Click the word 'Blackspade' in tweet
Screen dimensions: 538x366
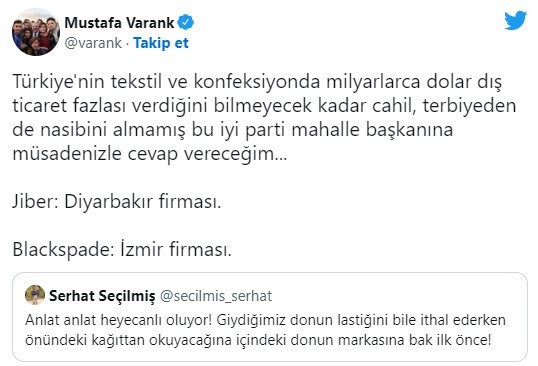coord(61,249)
